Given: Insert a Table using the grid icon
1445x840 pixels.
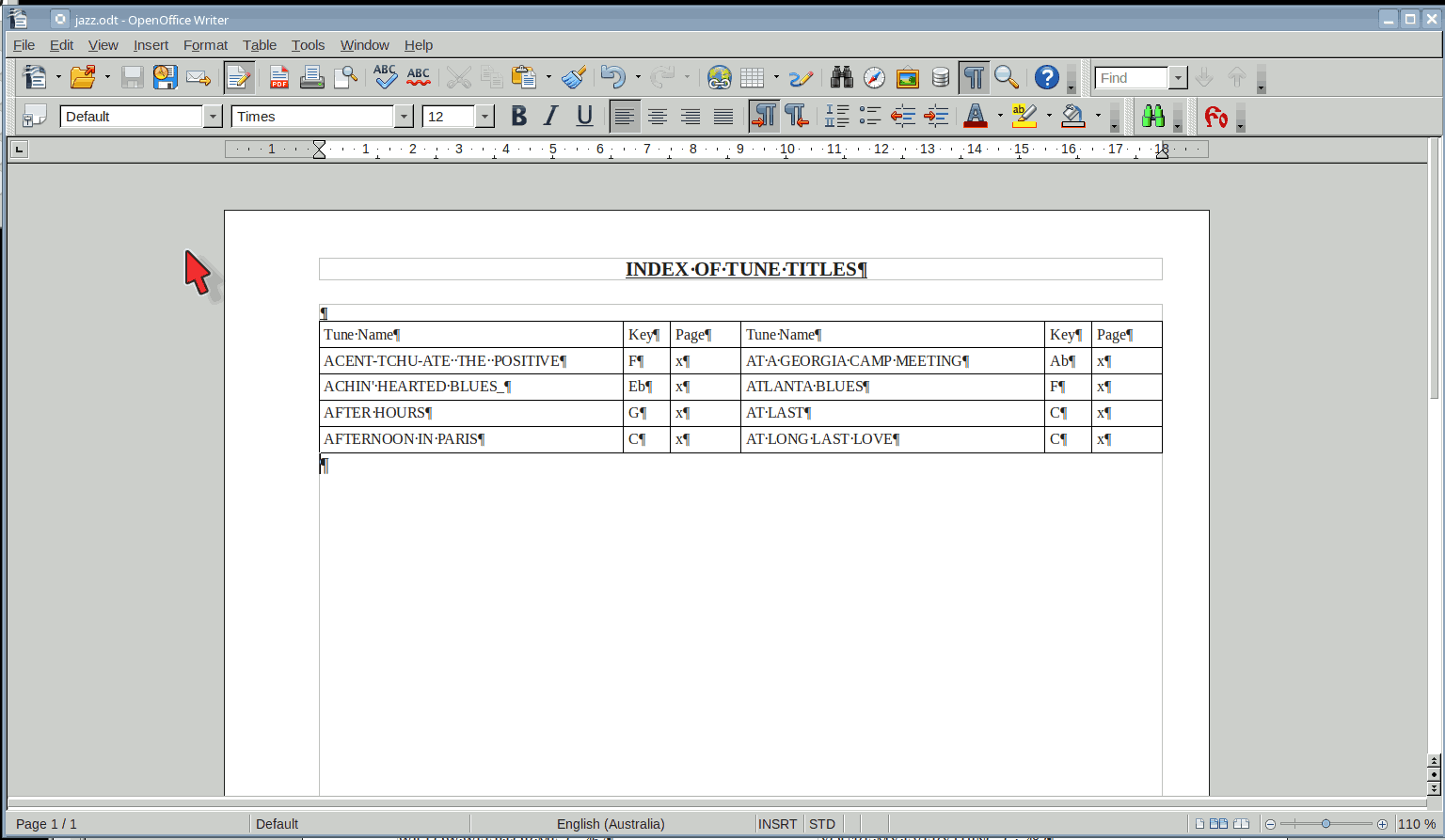Looking at the screenshot, I should point(753,77).
